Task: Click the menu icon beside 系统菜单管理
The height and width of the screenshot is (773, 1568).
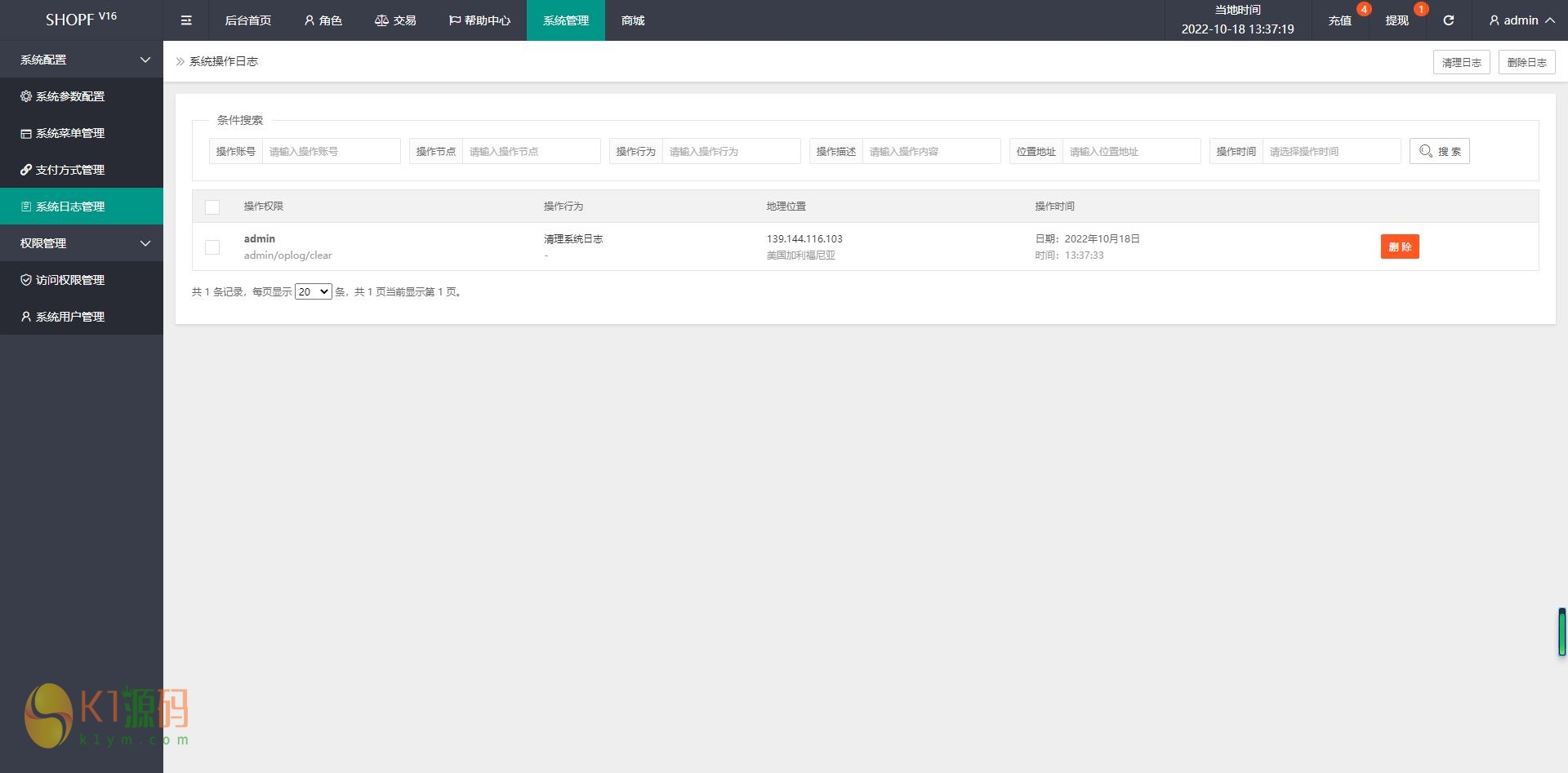Action: coord(26,133)
